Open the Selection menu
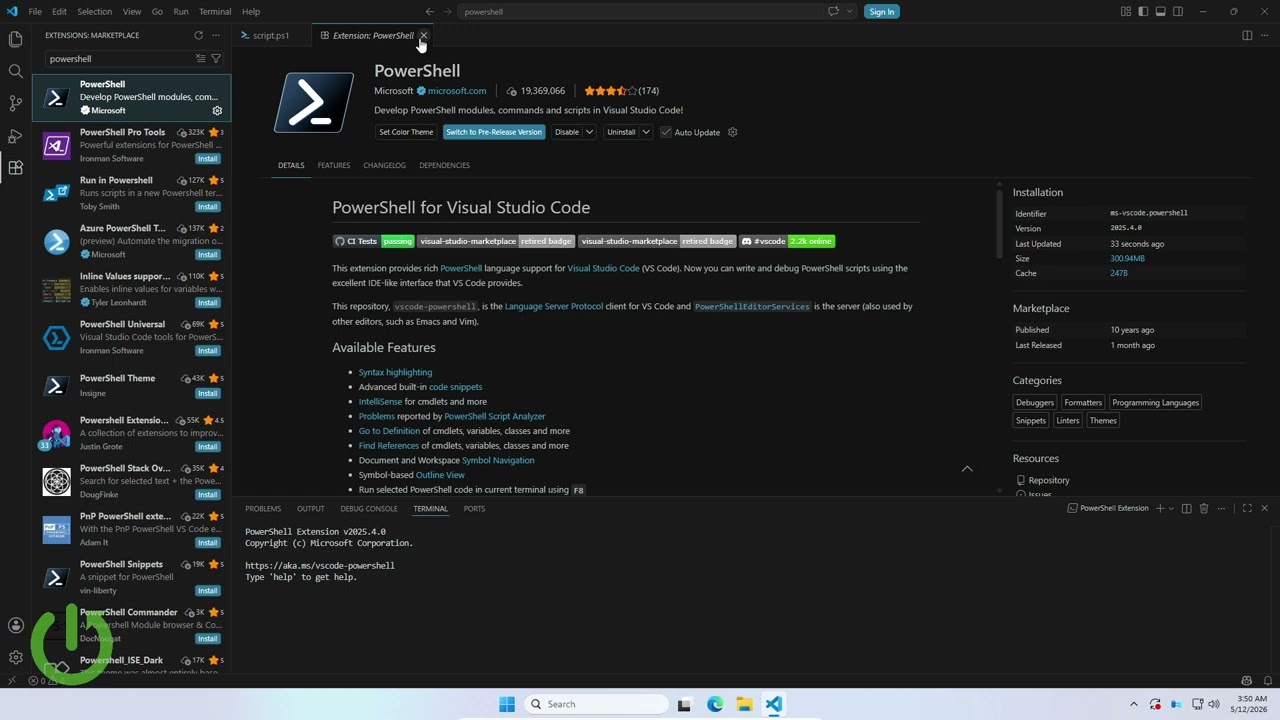The width and height of the screenshot is (1280, 720). (x=95, y=12)
